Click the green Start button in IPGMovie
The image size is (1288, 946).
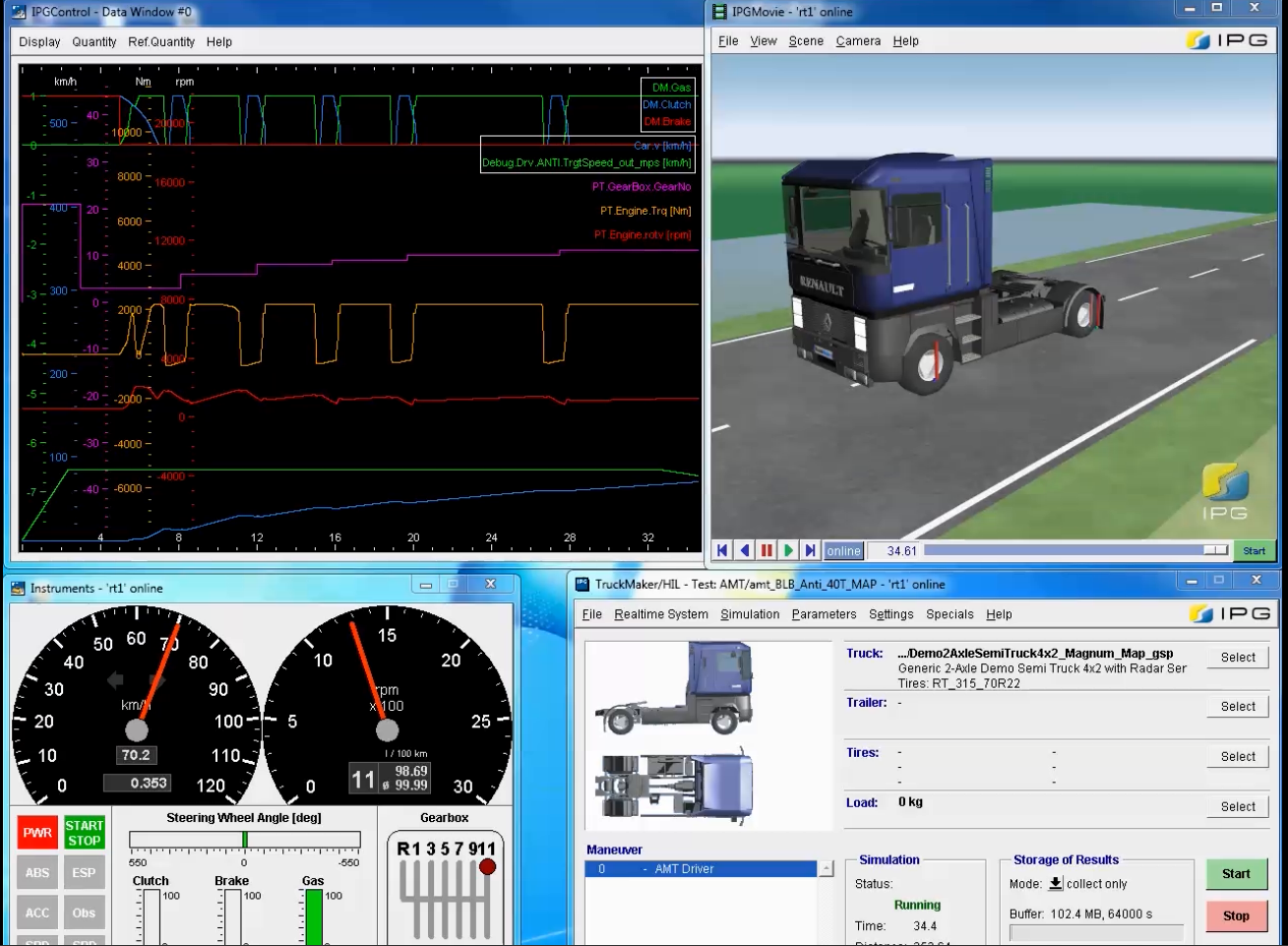pos(1254,551)
